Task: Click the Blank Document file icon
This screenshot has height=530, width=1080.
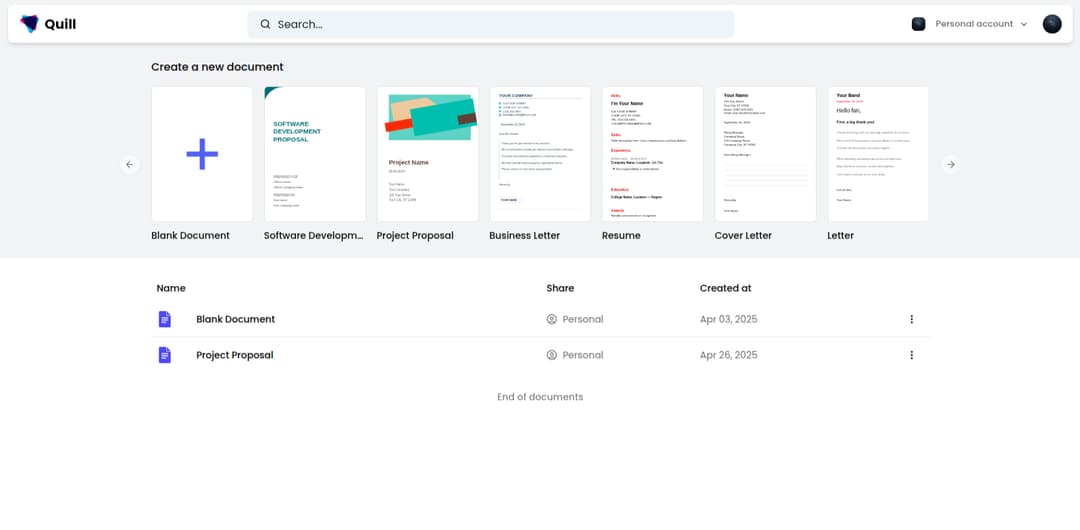Action: click(165, 319)
